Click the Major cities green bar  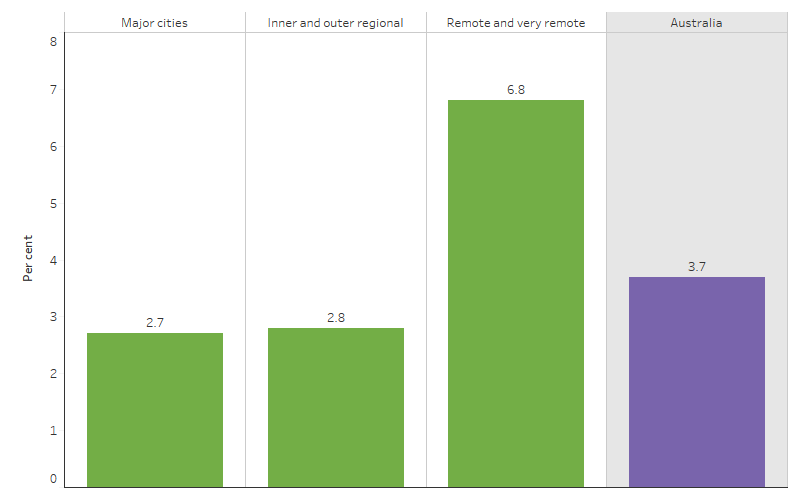coord(155,410)
